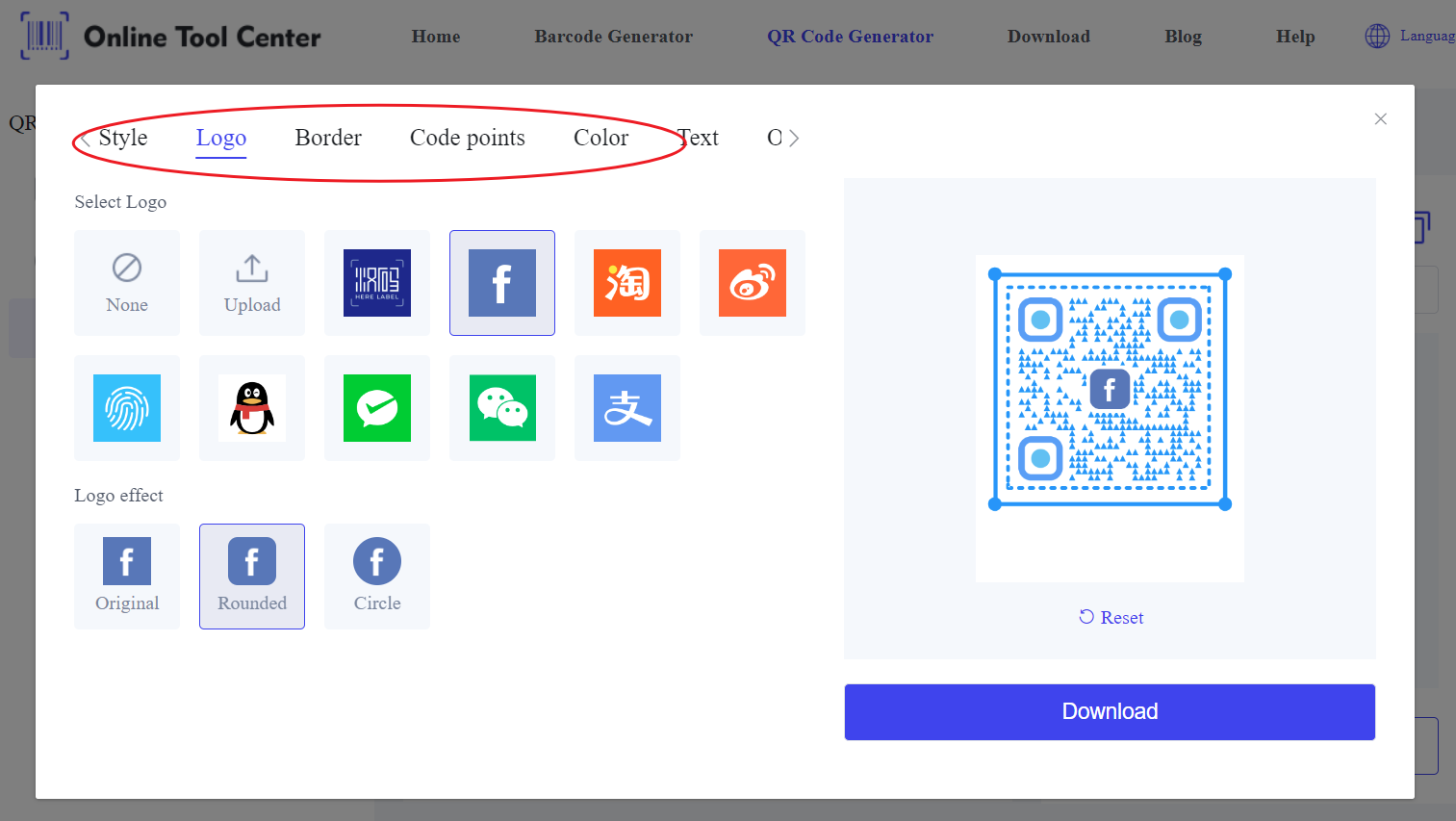The height and width of the screenshot is (821, 1456).
Task: Select the None logo option
Action: (127, 283)
